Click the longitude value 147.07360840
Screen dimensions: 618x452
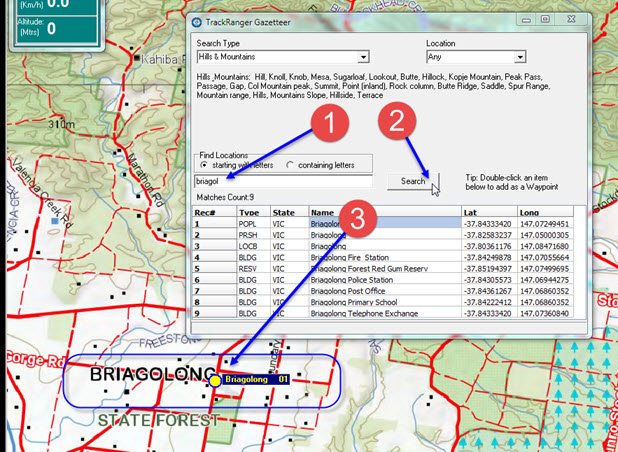click(544, 313)
